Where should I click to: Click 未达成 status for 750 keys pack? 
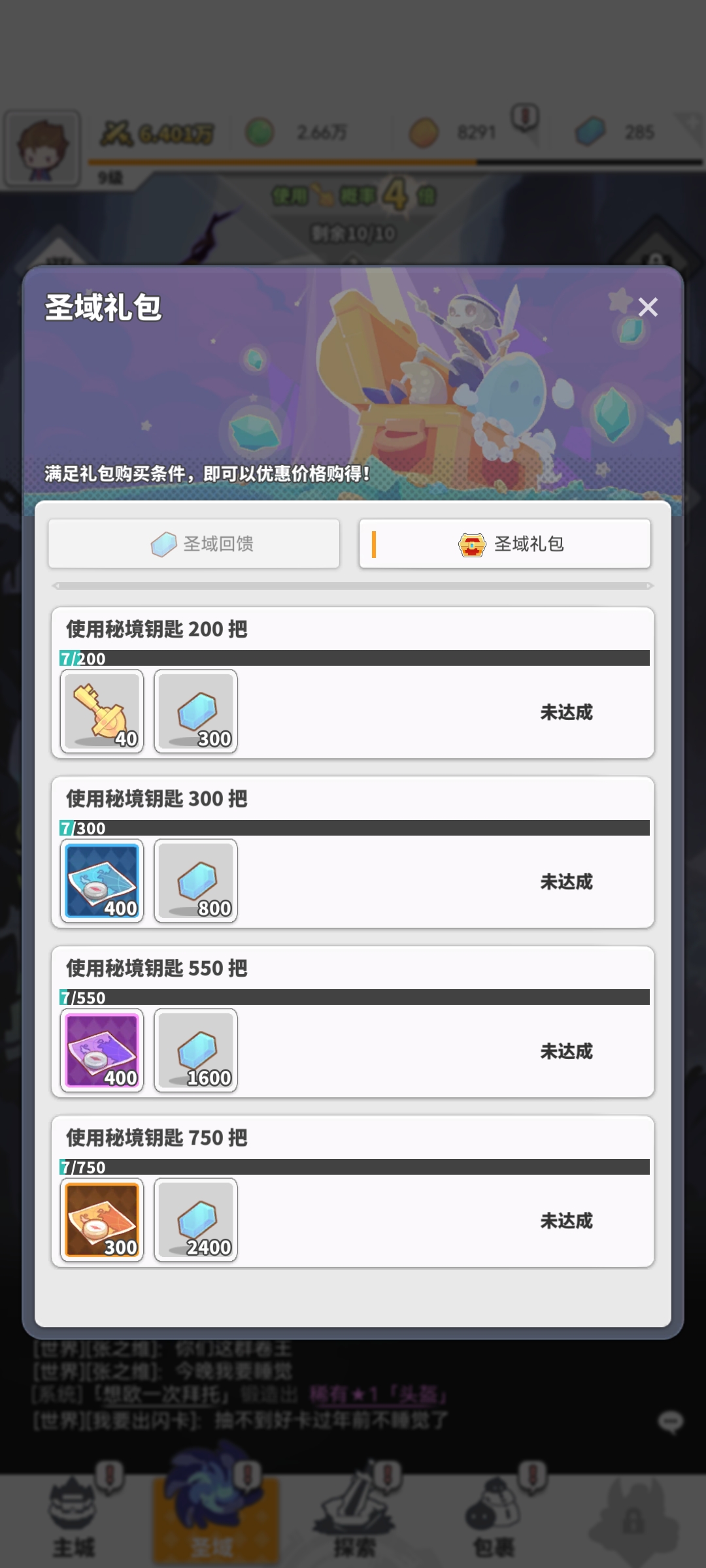point(566,1220)
